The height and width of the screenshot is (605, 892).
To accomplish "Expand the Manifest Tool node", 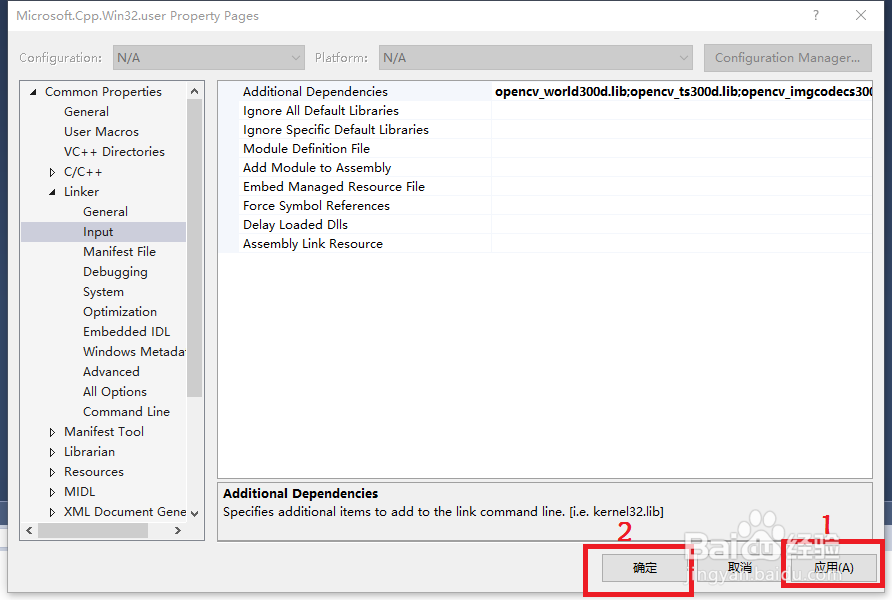I will coord(52,432).
